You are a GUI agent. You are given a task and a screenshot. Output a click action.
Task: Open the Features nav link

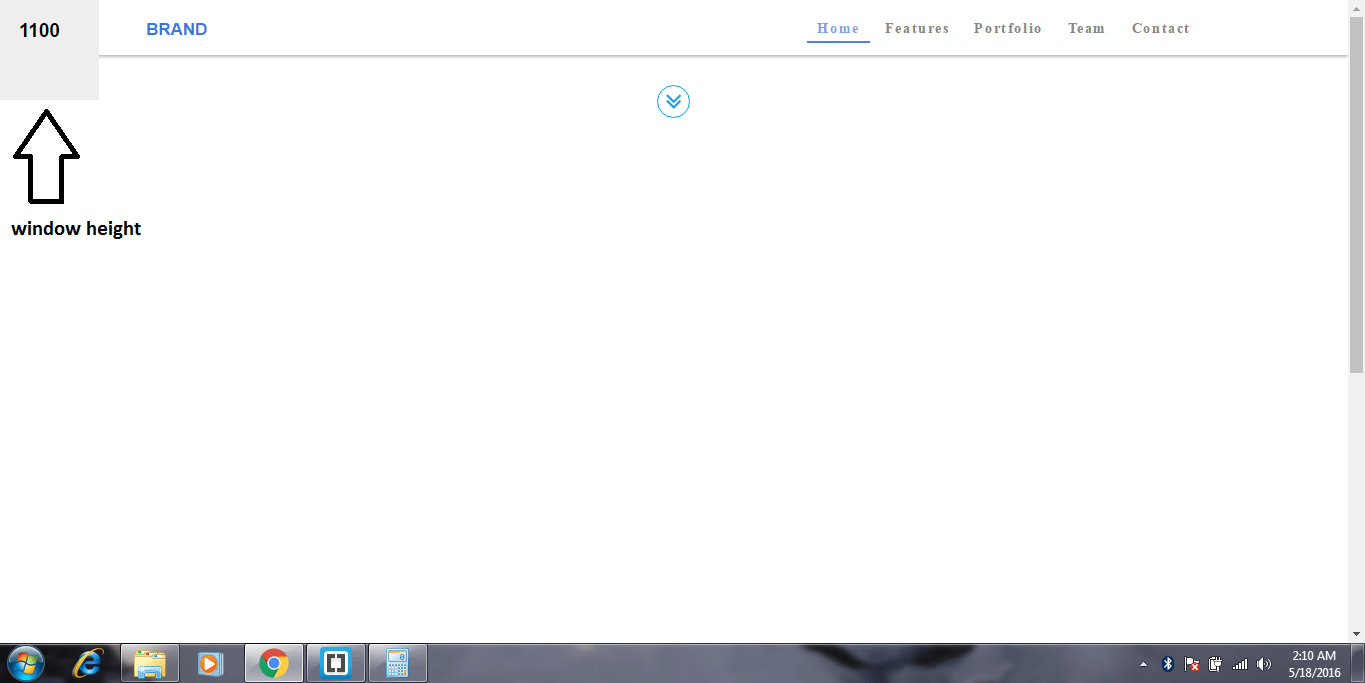click(917, 29)
